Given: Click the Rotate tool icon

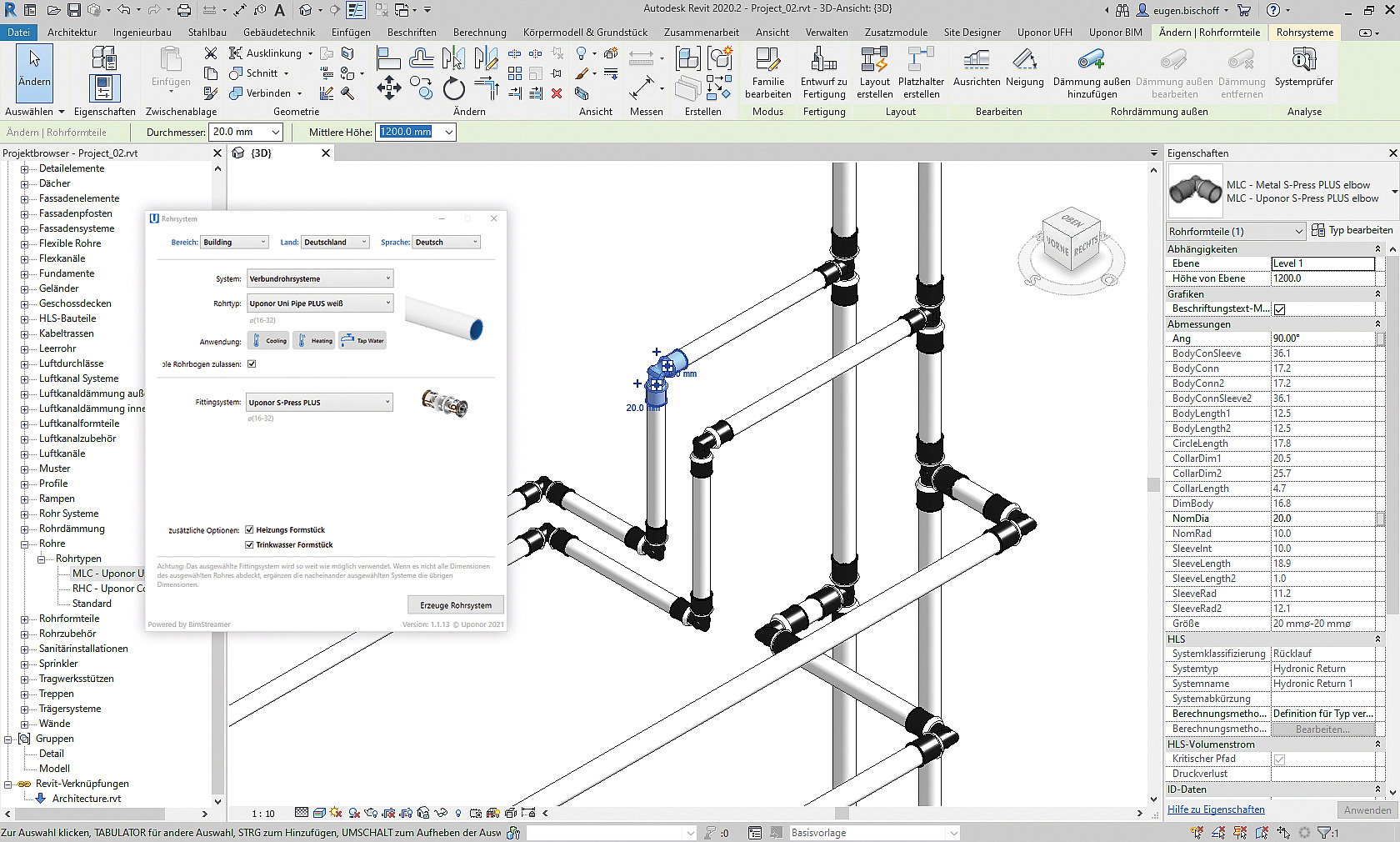Looking at the screenshot, I should (453, 88).
